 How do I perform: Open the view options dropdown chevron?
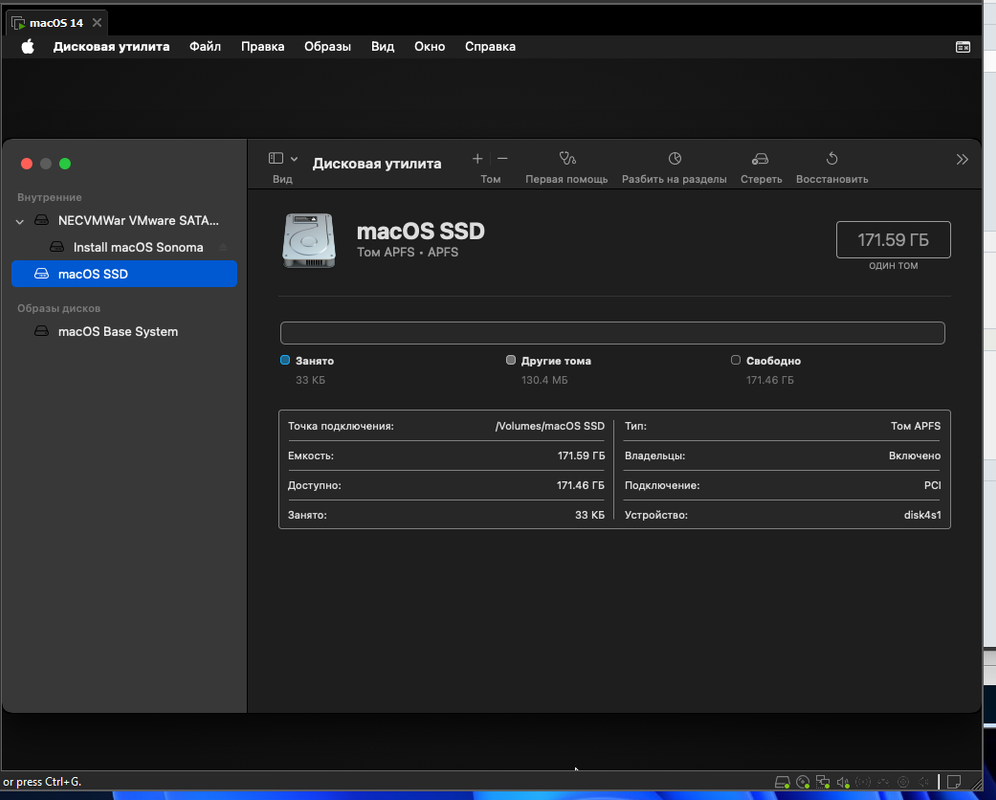pos(294,159)
